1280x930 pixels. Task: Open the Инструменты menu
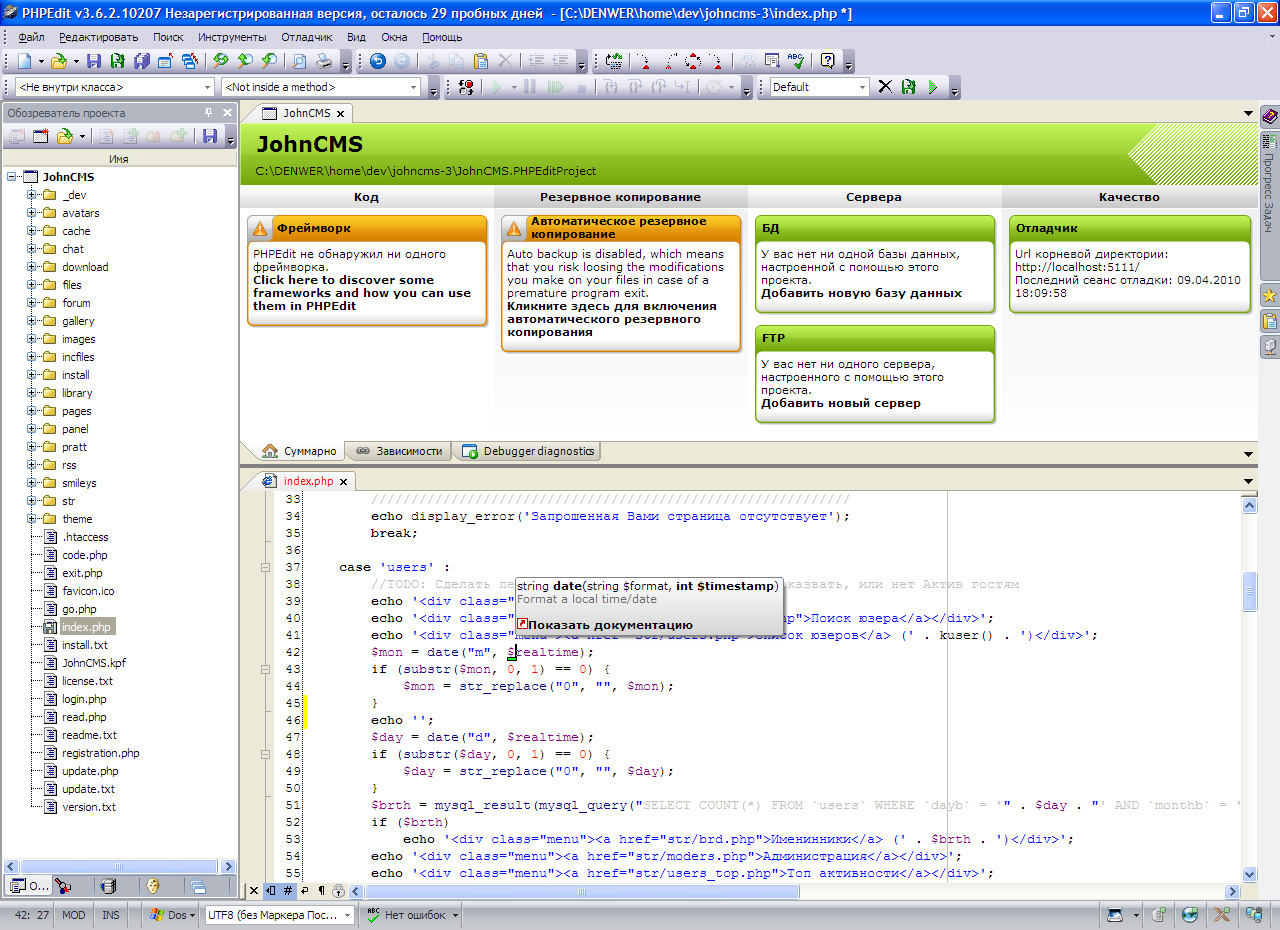pyautogui.click(x=232, y=37)
